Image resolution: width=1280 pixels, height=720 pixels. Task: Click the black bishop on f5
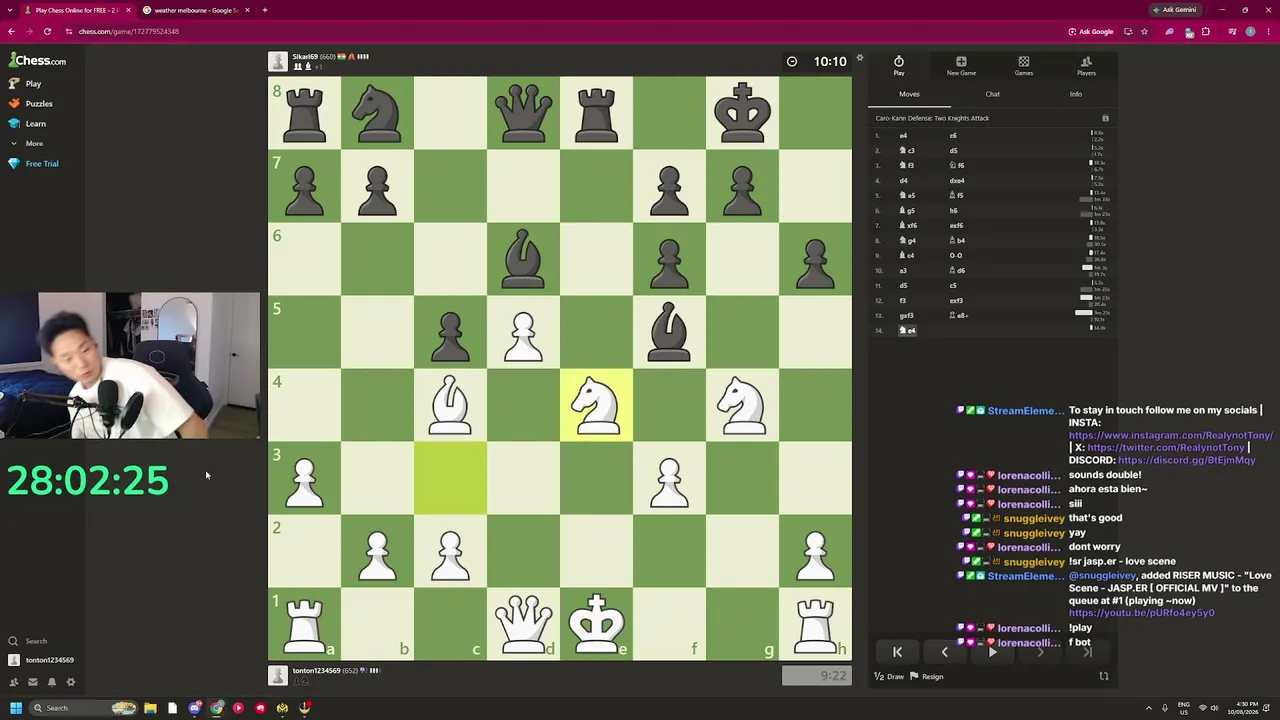(669, 332)
